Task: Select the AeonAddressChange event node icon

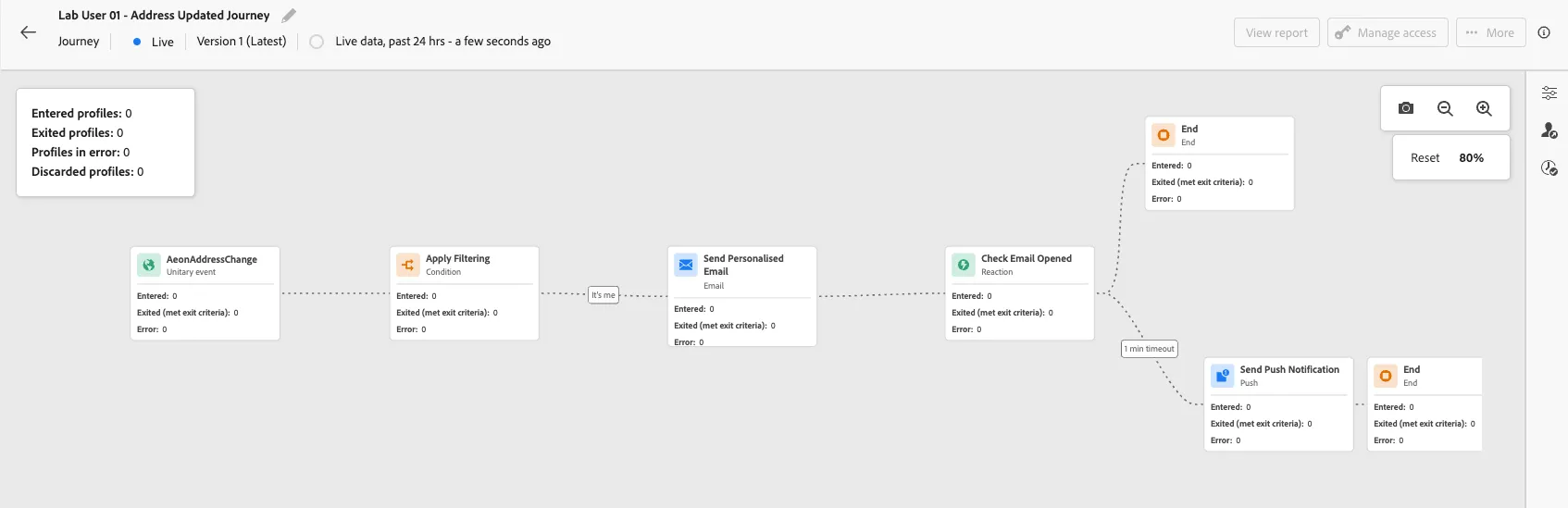Action: [149, 265]
